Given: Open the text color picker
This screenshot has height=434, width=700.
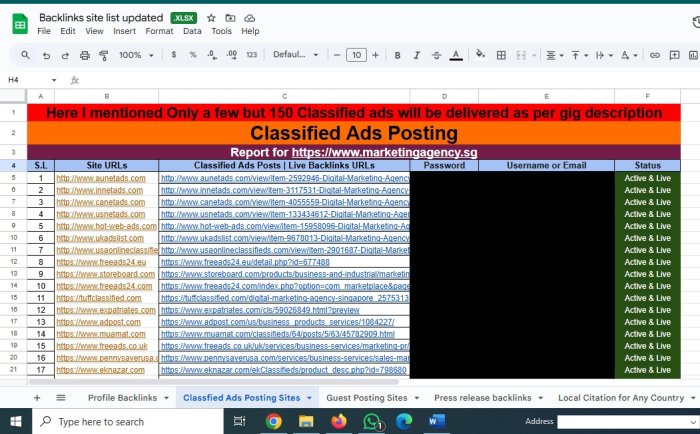Looking at the screenshot, I should point(456,55).
